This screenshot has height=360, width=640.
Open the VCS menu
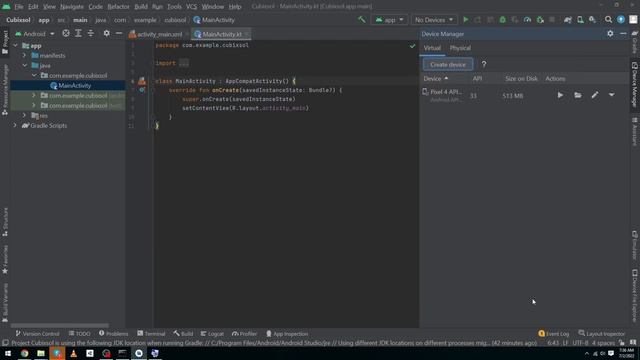tap(191, 7)
